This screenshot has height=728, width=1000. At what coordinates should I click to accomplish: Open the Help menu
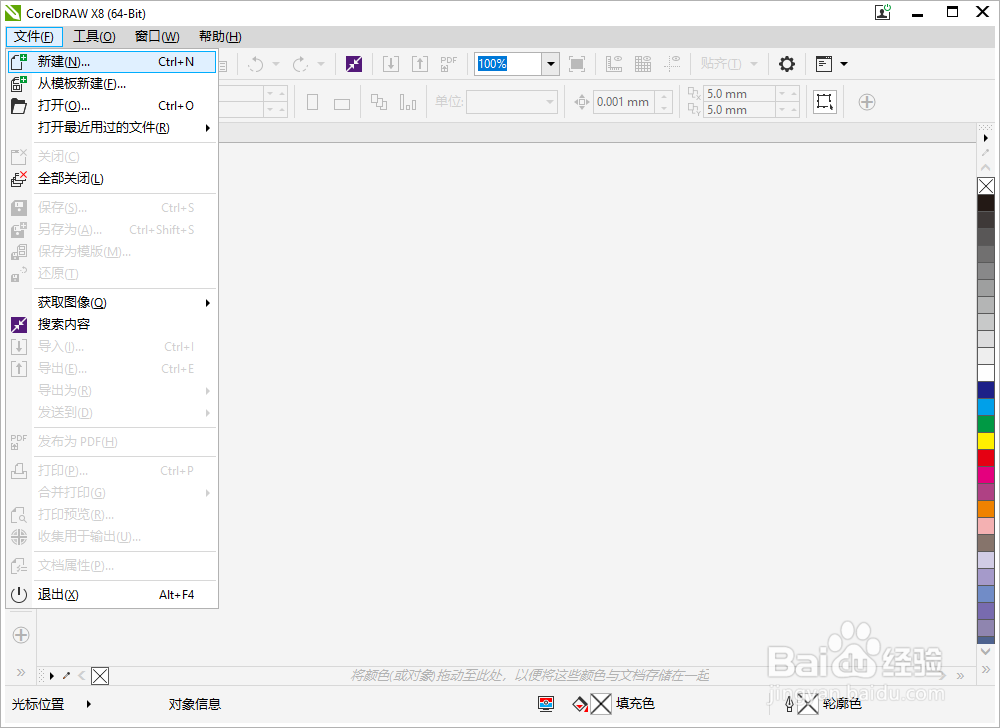(x=220, y=36)
